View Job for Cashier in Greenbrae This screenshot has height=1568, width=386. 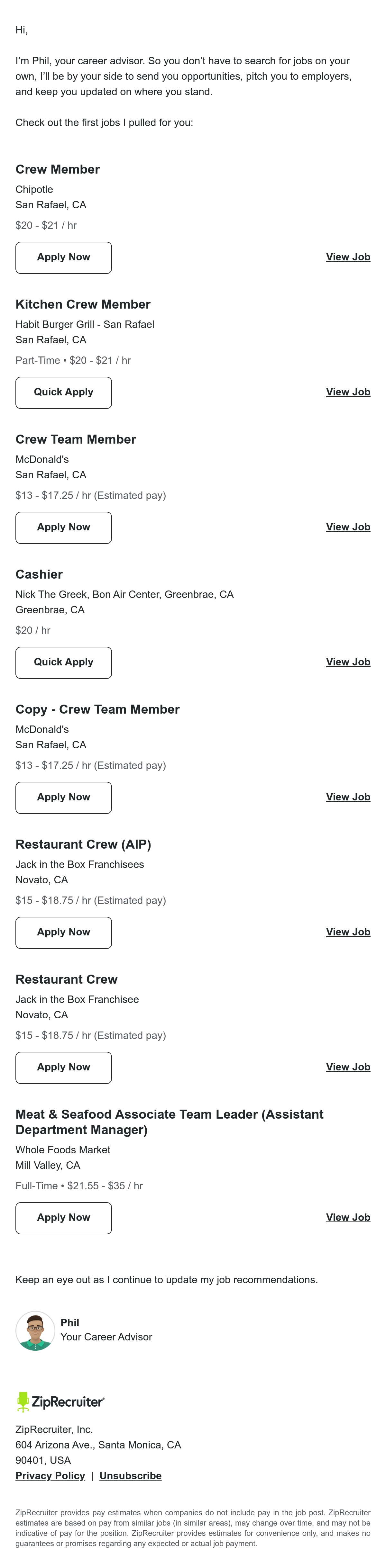pos(348,662)
